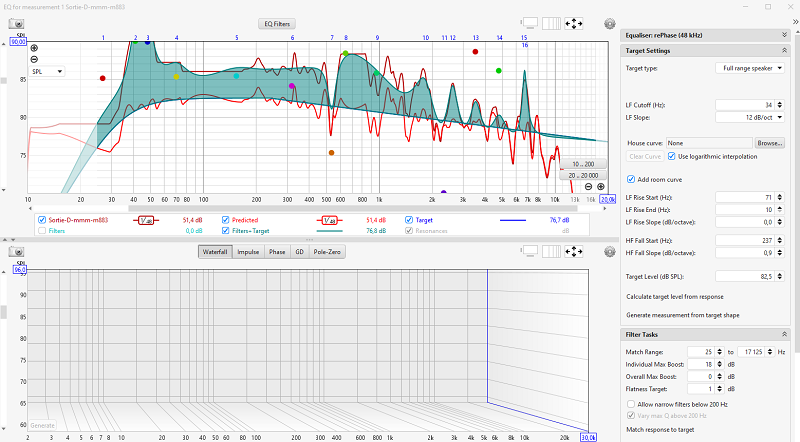Screen dimensions: 800x442
Task: Click Generate measurement from target shape
Action: (683, 315)
